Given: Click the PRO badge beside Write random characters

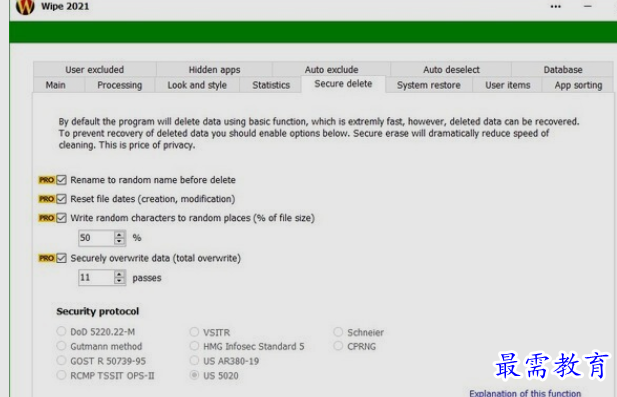Looking at the screenshot, I should (46, 218).
